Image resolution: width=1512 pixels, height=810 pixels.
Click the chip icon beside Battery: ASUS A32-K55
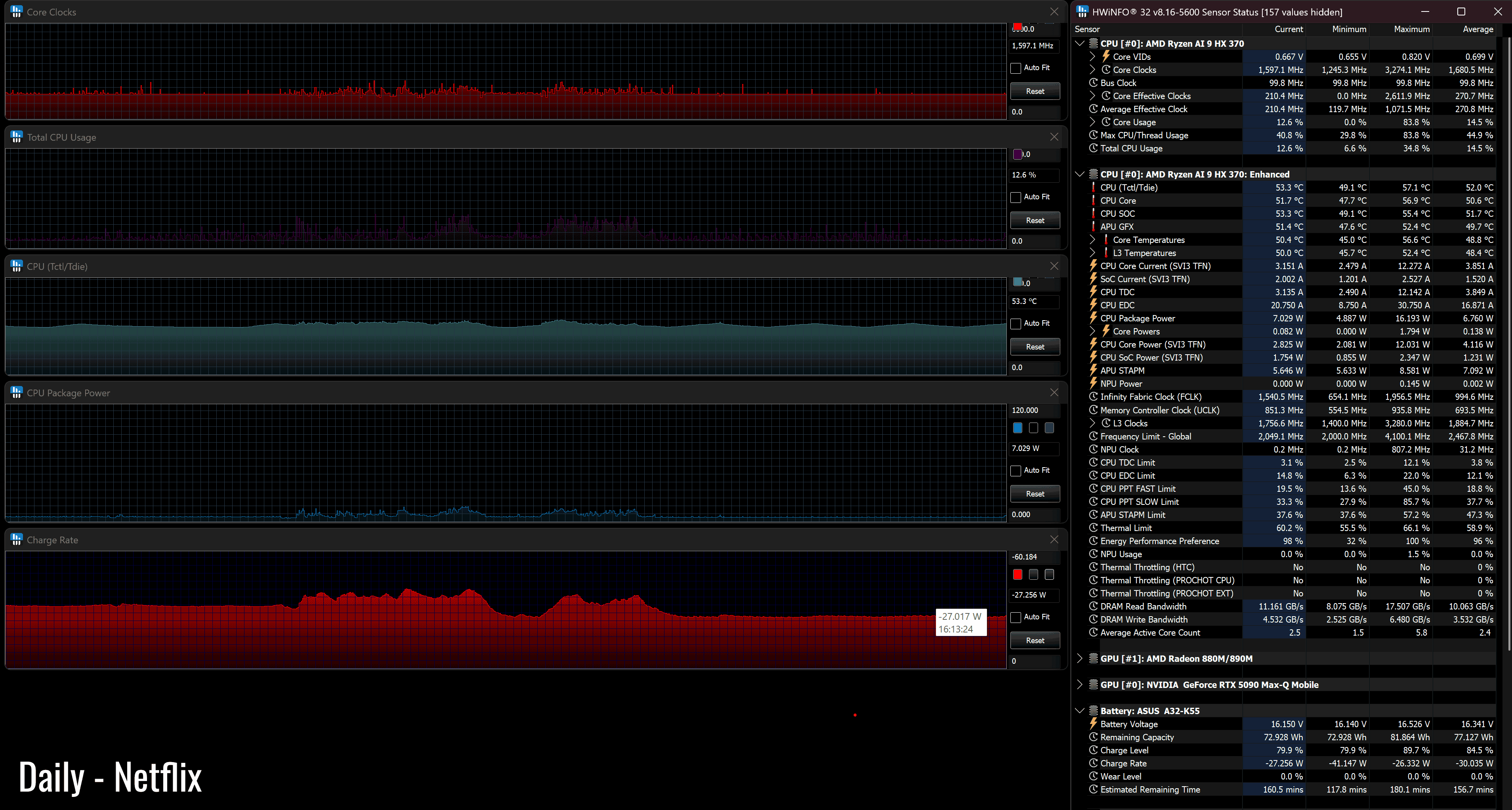coord(1093,711)
